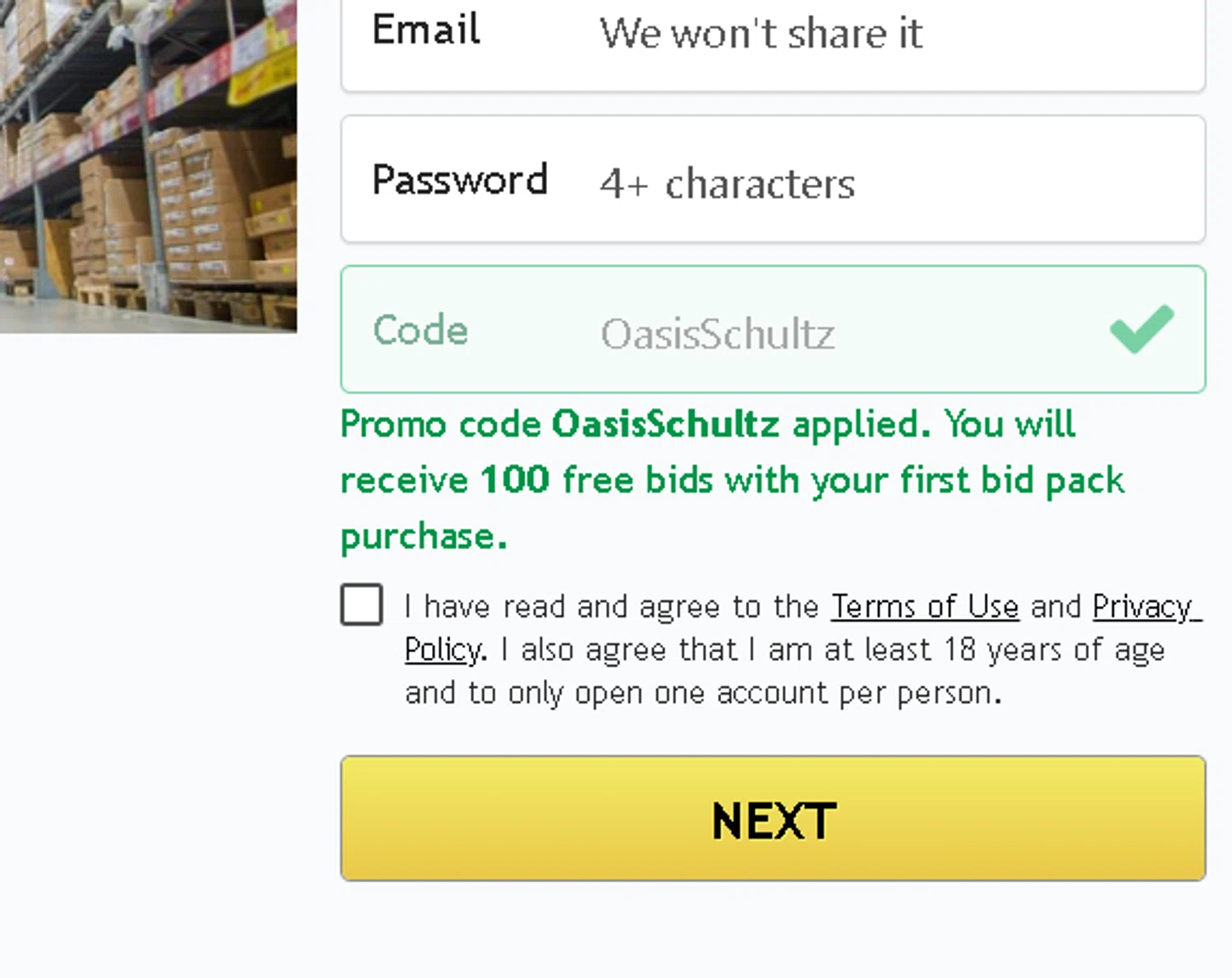Click the "4+ characters" password placeholder
The height and width of the screenshot is (978, 1232).
coord(728,184)
